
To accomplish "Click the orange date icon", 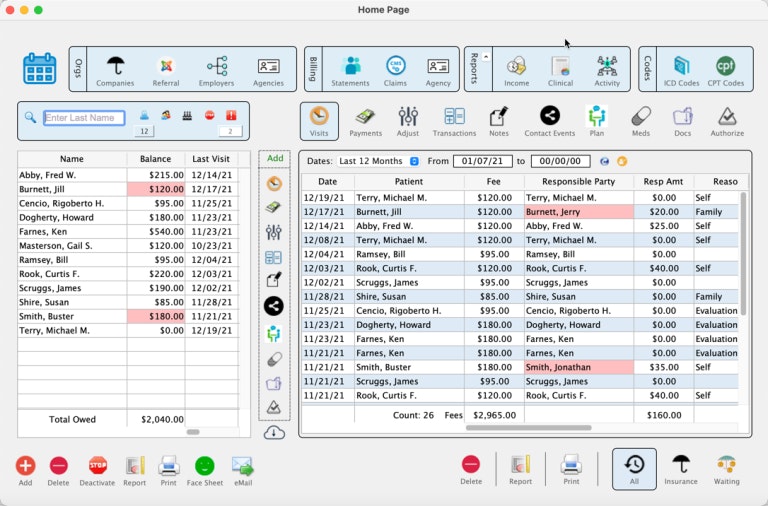I will coord(622,161).
